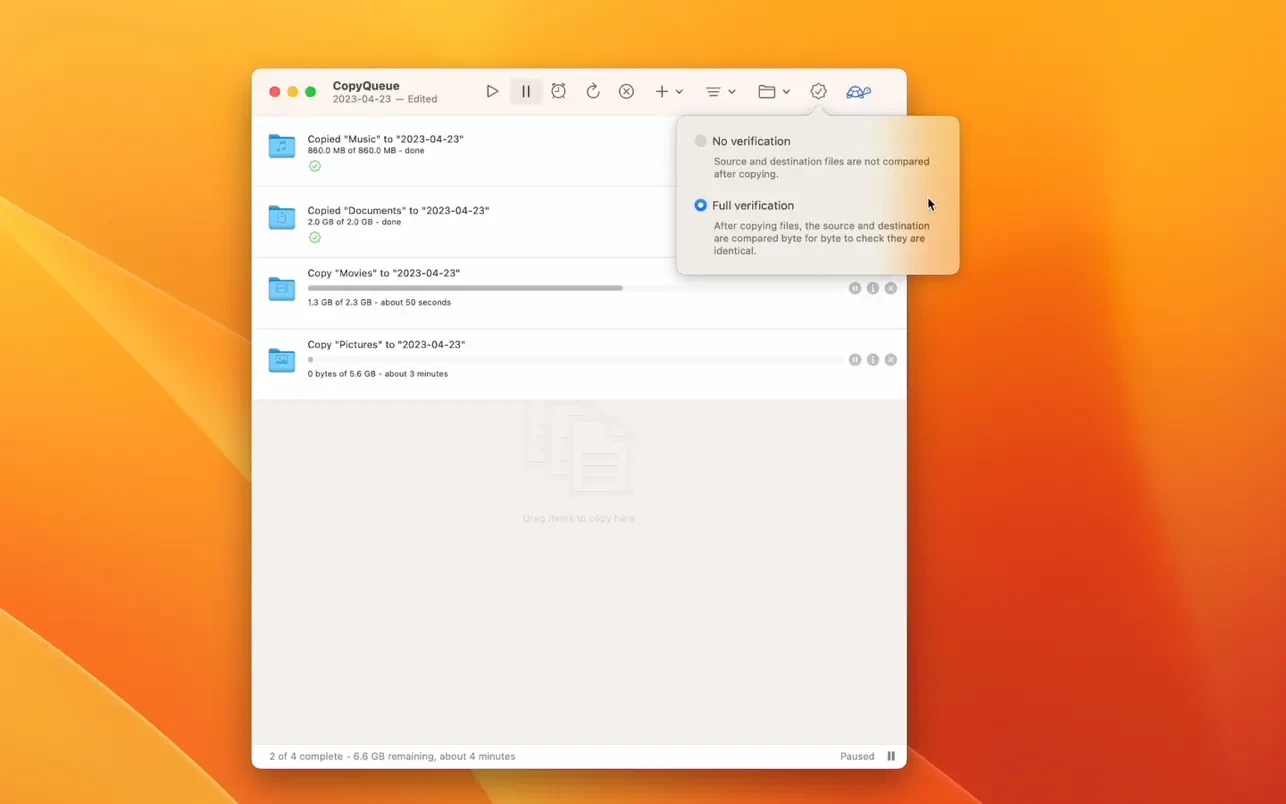Toggle the turtle slow mode icon
This screenshot has width=1286, height=804.
858,91
